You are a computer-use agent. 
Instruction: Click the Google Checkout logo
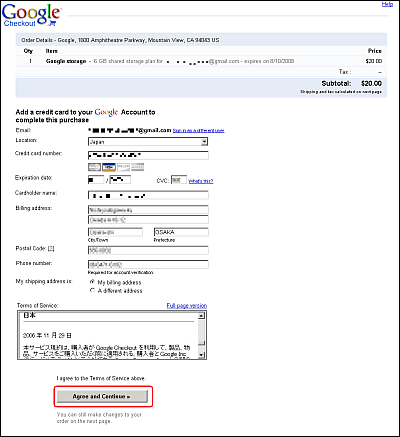(31, 15)
